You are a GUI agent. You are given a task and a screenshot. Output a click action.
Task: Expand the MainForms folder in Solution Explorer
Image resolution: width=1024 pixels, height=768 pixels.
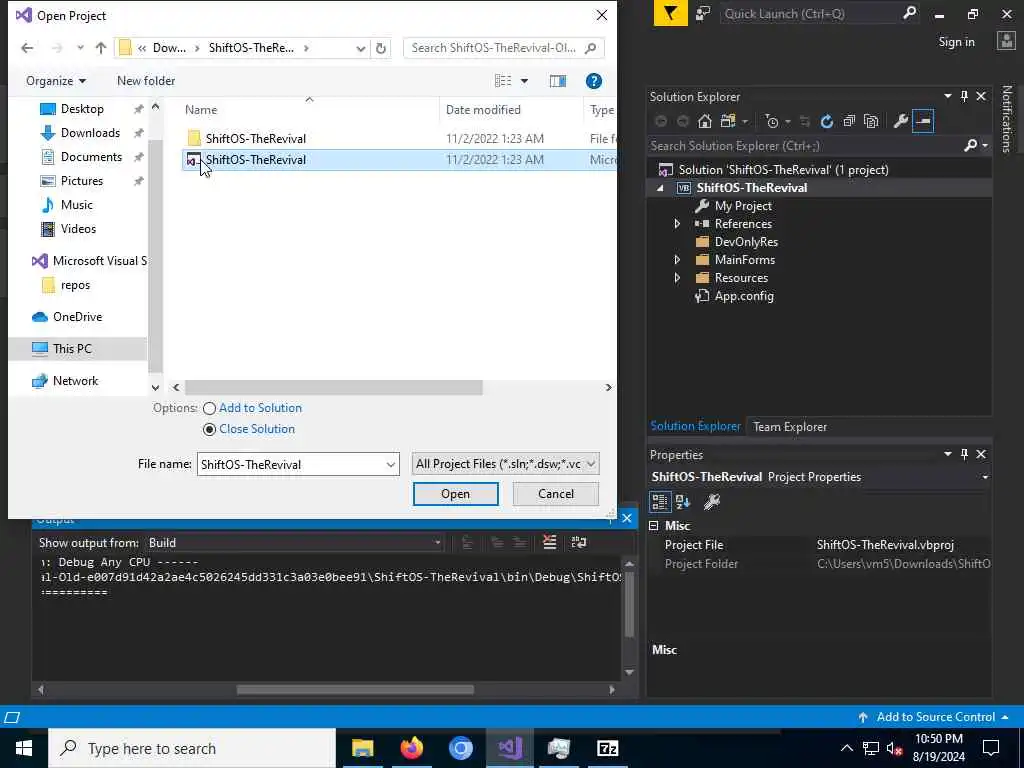[x=677, y=260]
